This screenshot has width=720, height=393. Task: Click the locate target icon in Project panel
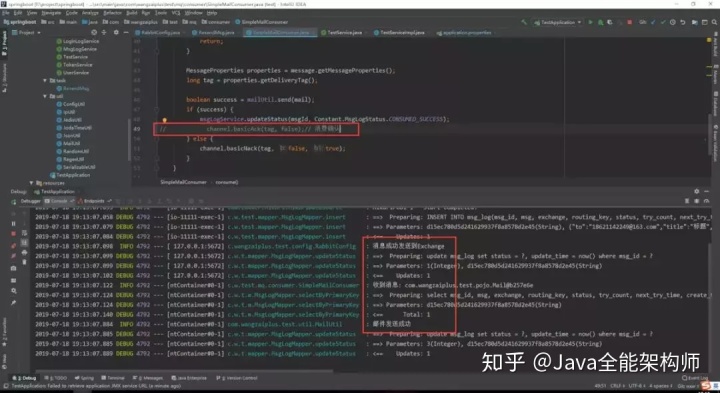[94, 33]
